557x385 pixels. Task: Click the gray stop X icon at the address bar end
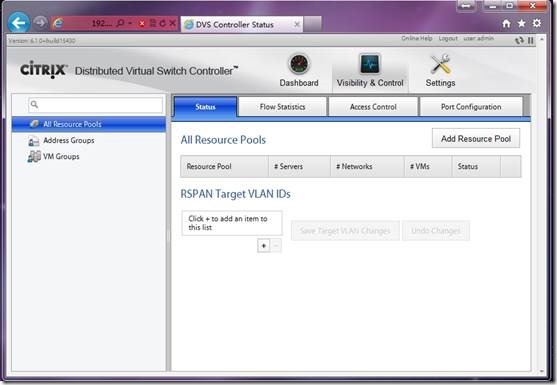click(x=172, y=23)
